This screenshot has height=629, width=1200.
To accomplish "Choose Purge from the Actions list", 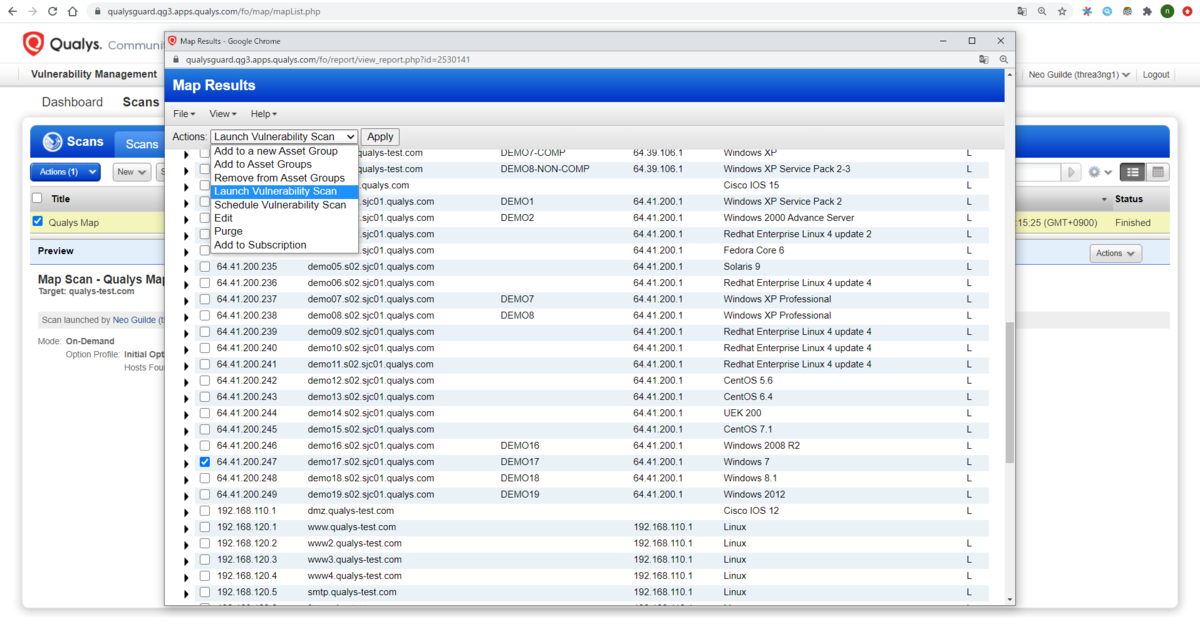I will 284,231.
